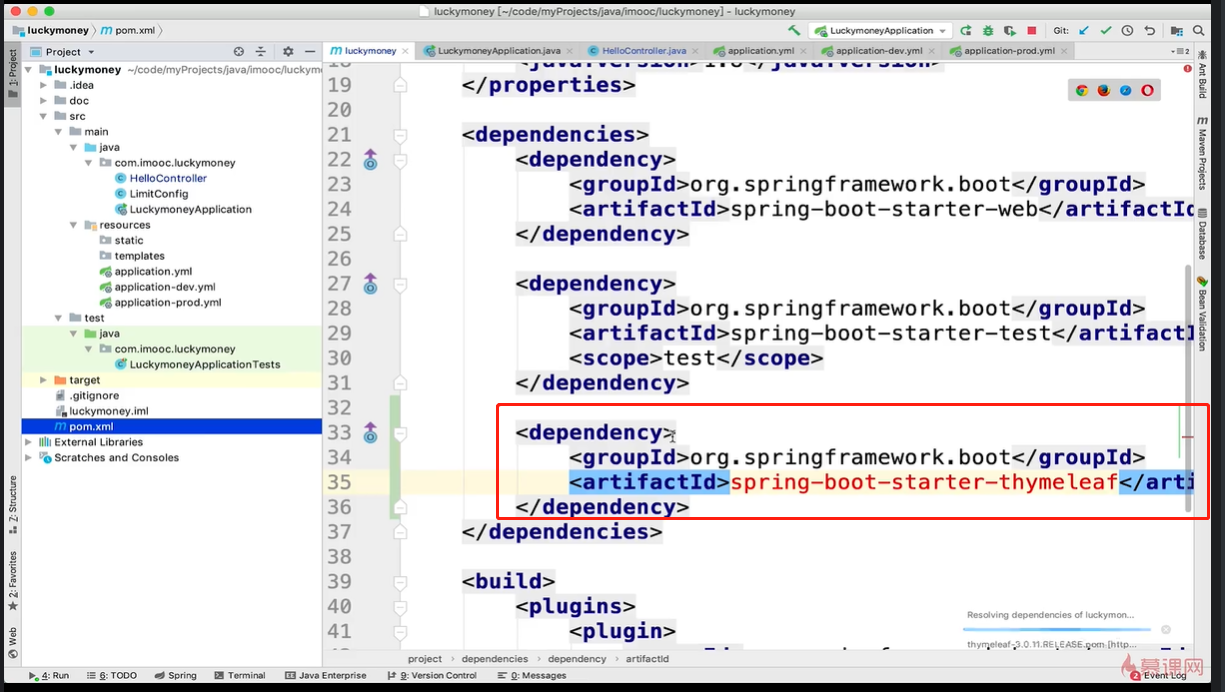The image size is (1225, 692).
Task: Open the Spring tool window
Action: tap(176, 676)
